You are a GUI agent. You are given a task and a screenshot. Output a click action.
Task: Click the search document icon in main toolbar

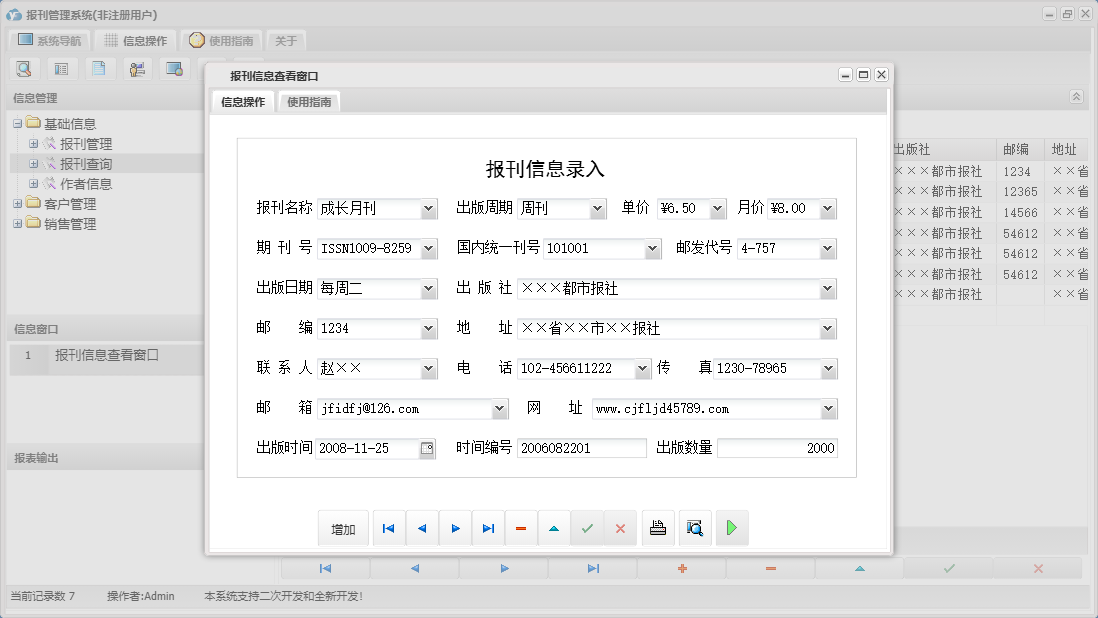click(x=24, y=68)
